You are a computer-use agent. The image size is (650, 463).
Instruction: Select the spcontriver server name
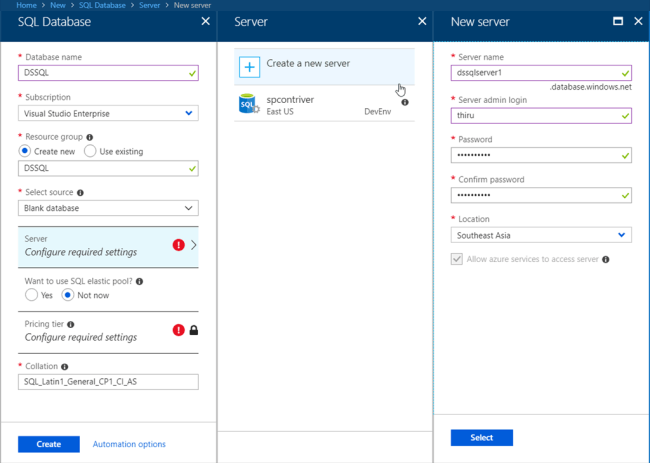click(290, 99)
